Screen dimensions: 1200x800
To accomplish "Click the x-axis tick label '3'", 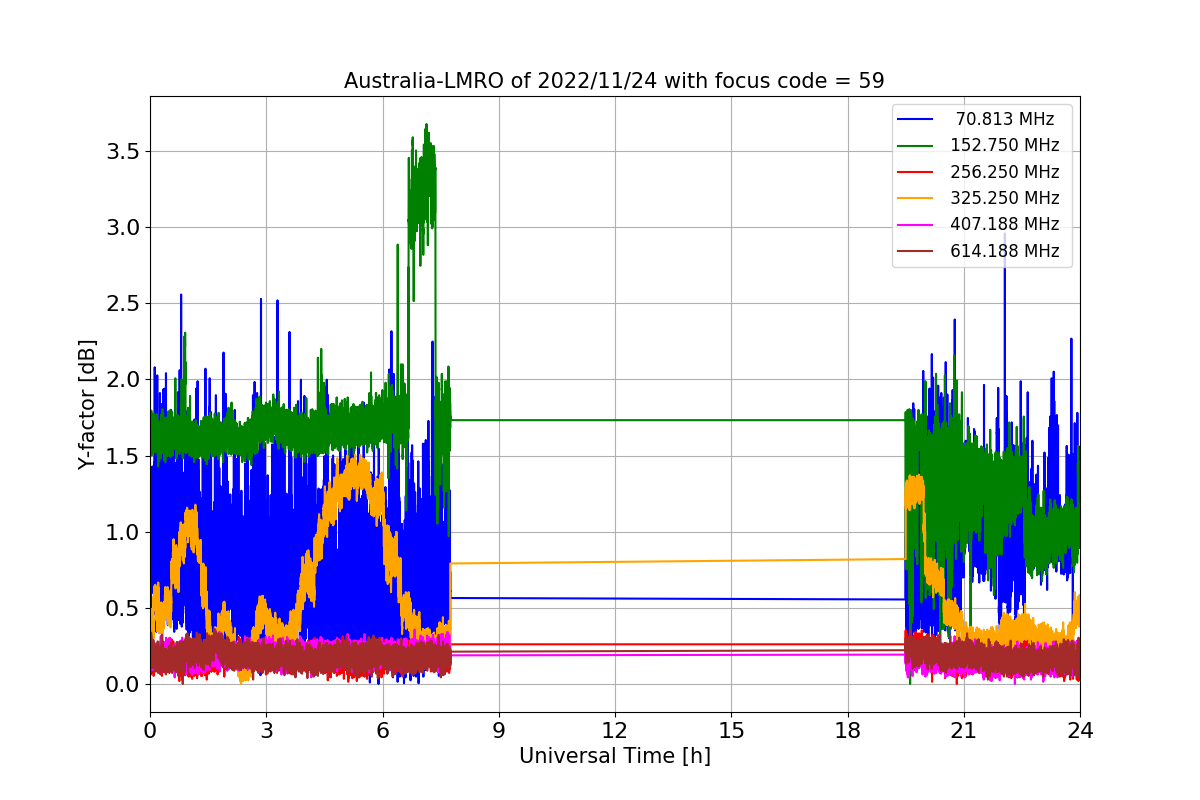I will pos(266,730).
